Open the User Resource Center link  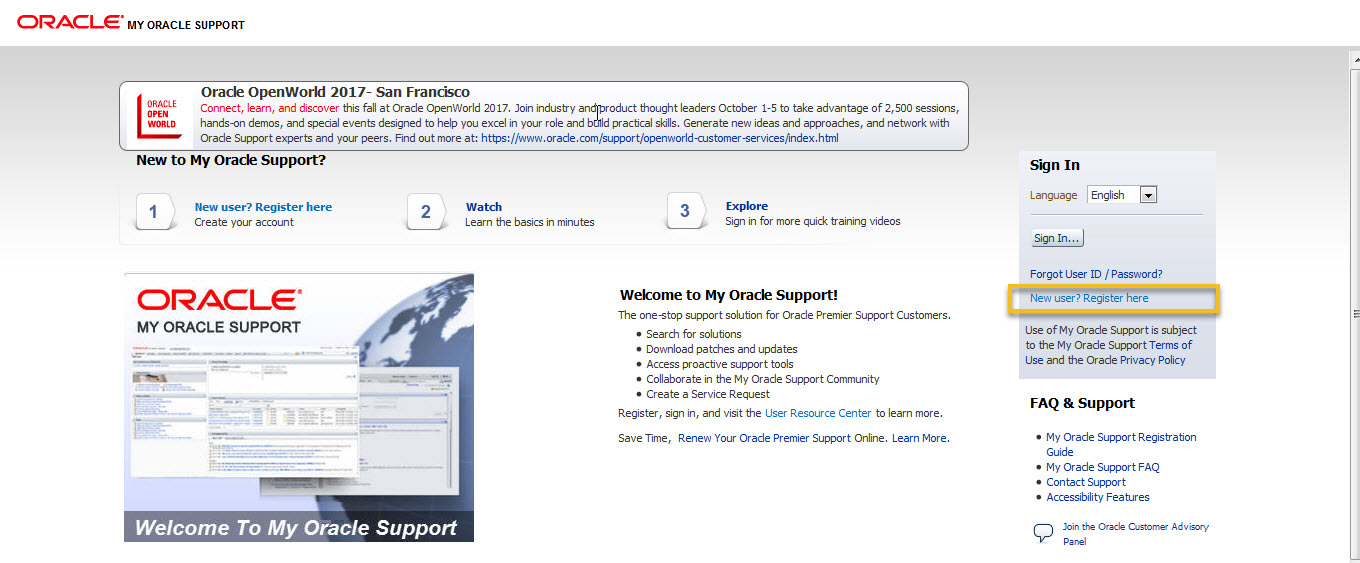coord(818,413)
